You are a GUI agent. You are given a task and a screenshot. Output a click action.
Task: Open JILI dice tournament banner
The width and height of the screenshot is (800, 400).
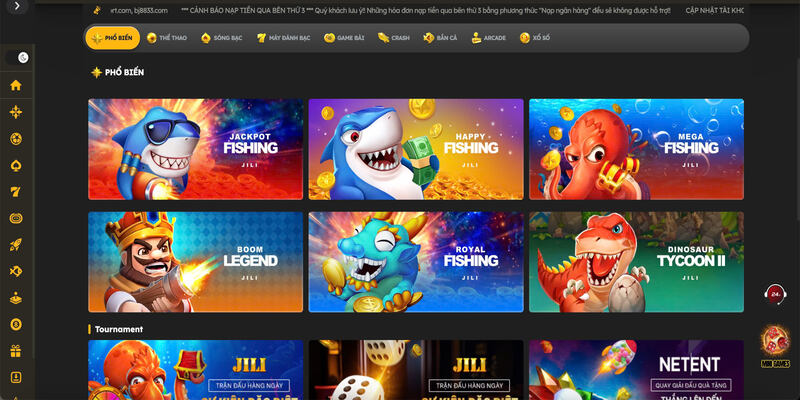tap(416, 370)
